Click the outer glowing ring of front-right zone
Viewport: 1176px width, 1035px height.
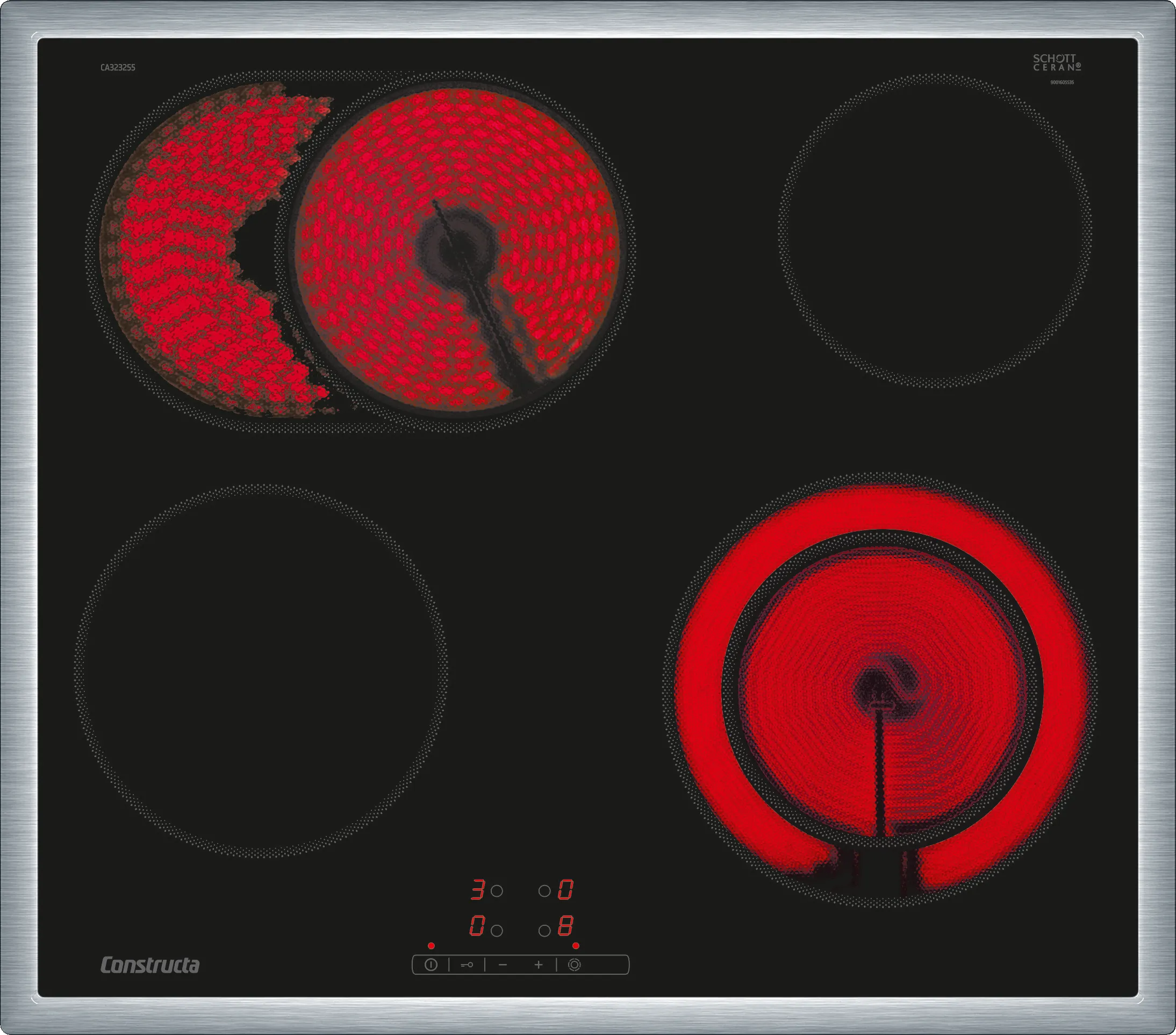880,508
